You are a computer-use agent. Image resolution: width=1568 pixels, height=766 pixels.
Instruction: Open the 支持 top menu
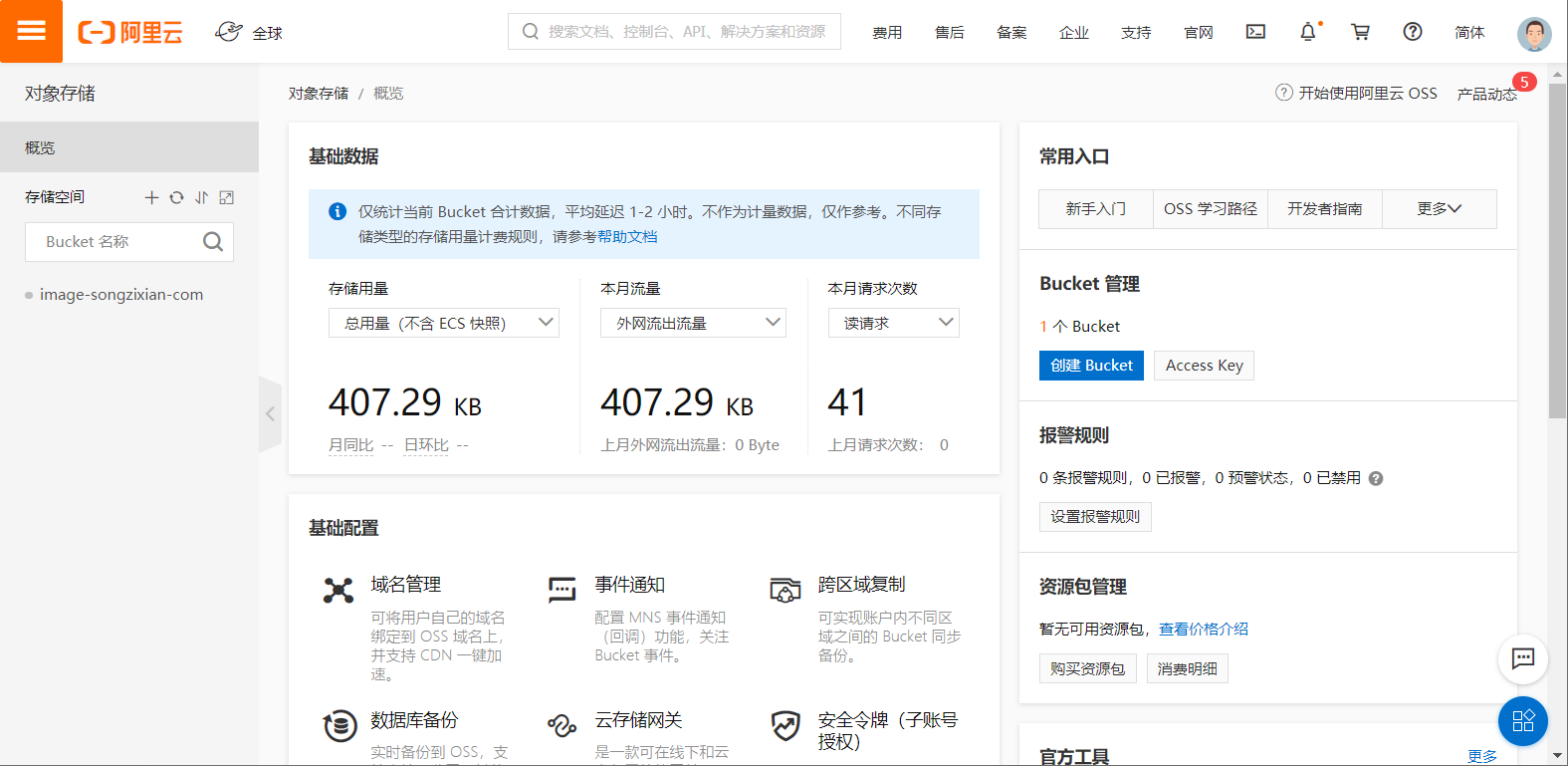click(x=1136, y=33)
